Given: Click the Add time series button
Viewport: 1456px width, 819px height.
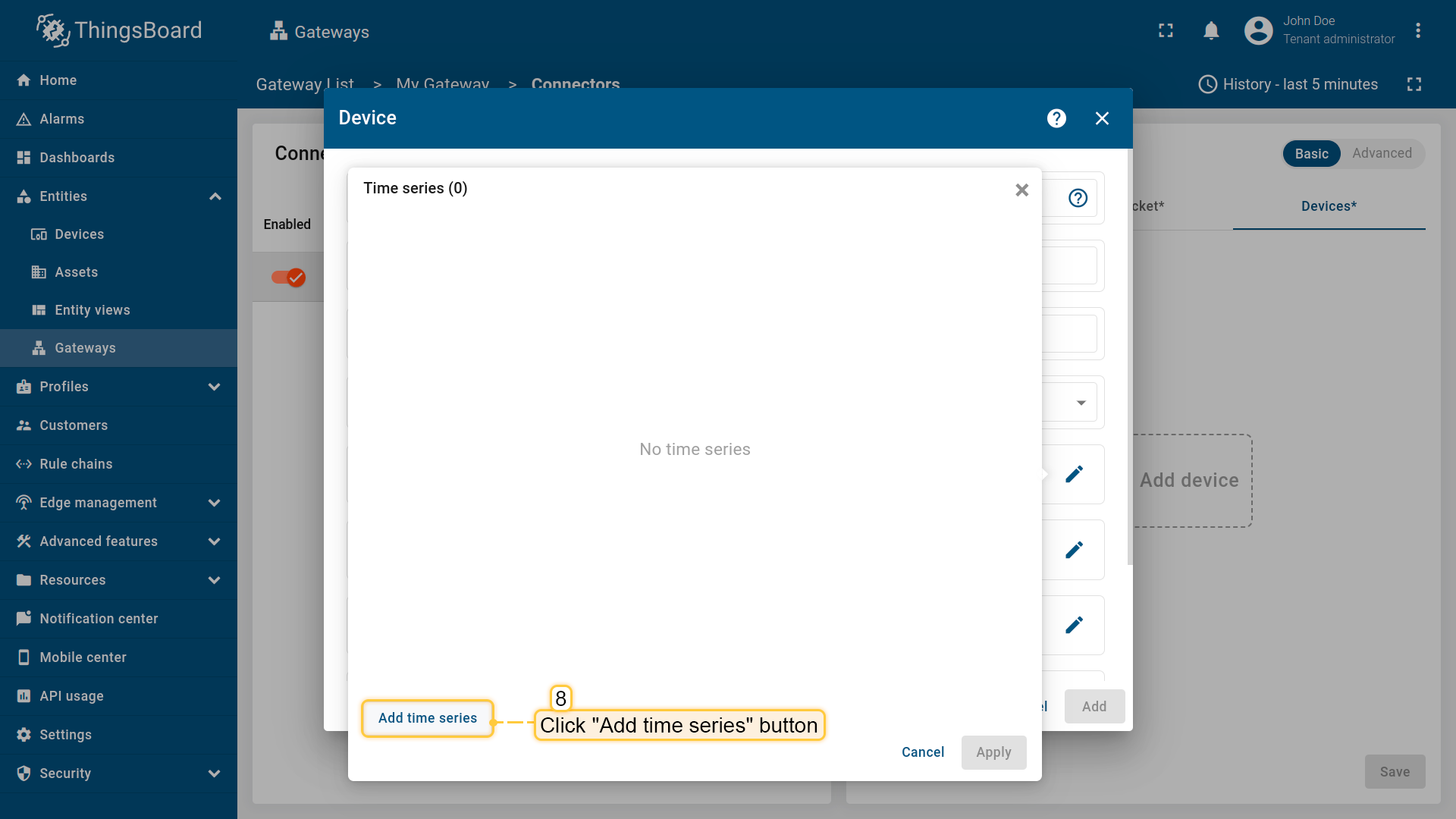Looking at the screenshot, I should 428,718.
